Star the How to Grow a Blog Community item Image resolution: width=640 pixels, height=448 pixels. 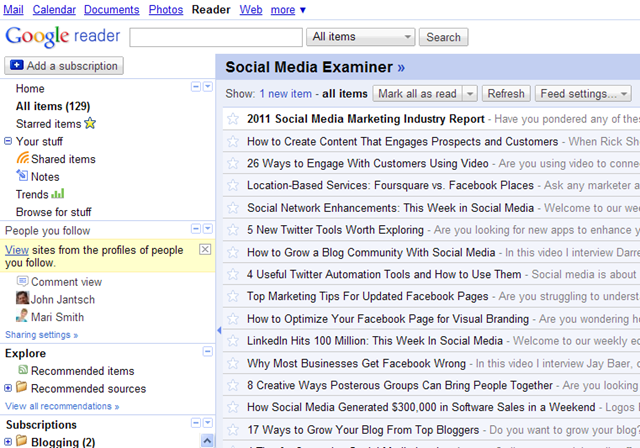[x=233, y=253]
